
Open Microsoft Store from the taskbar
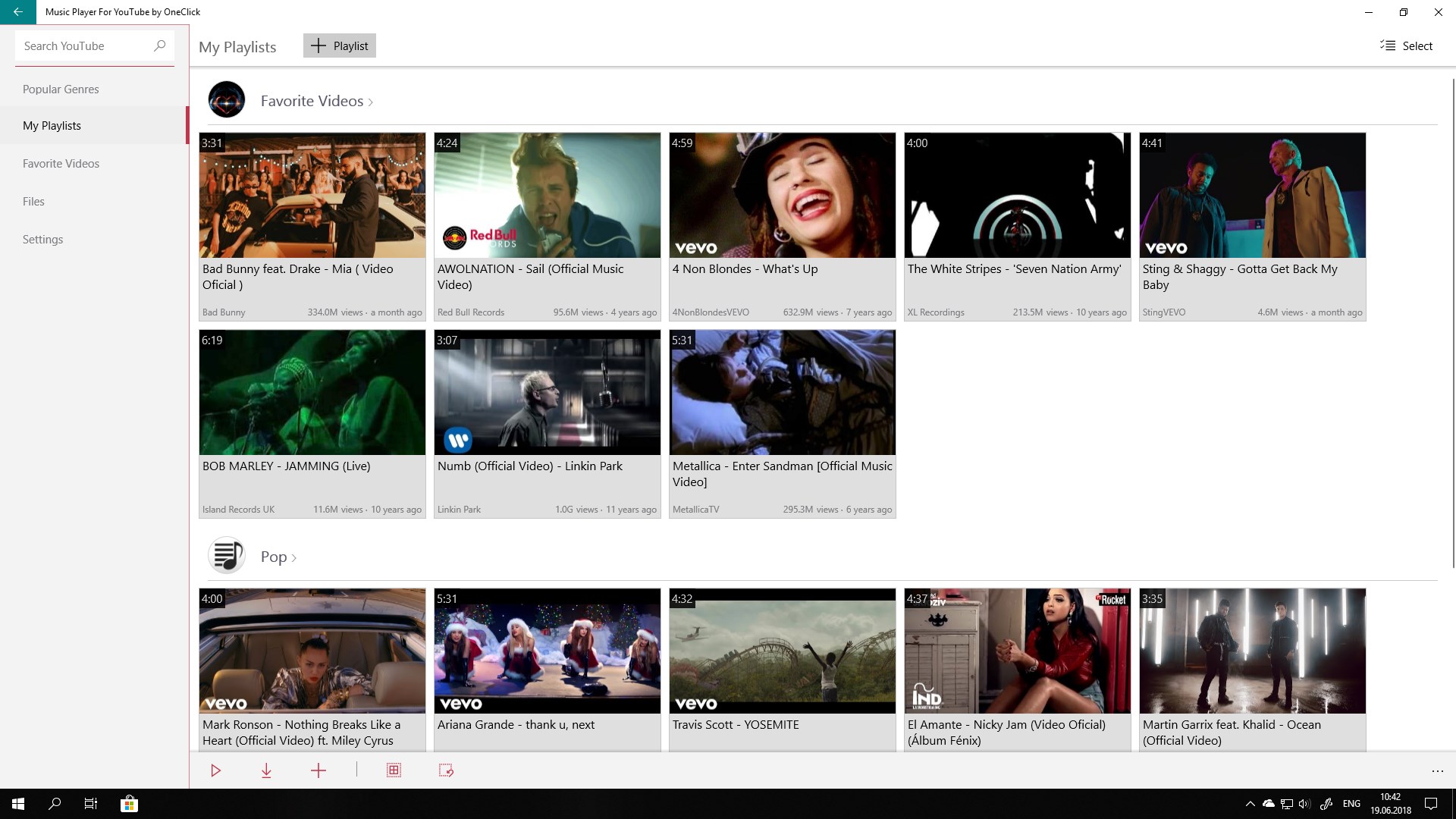coord(129,804)
